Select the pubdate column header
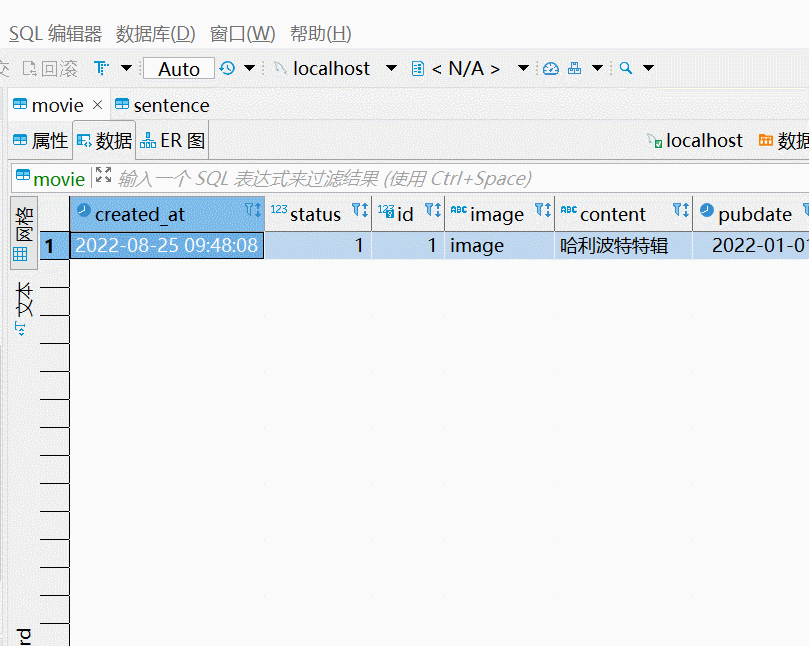809x646 pixels. 751,214
